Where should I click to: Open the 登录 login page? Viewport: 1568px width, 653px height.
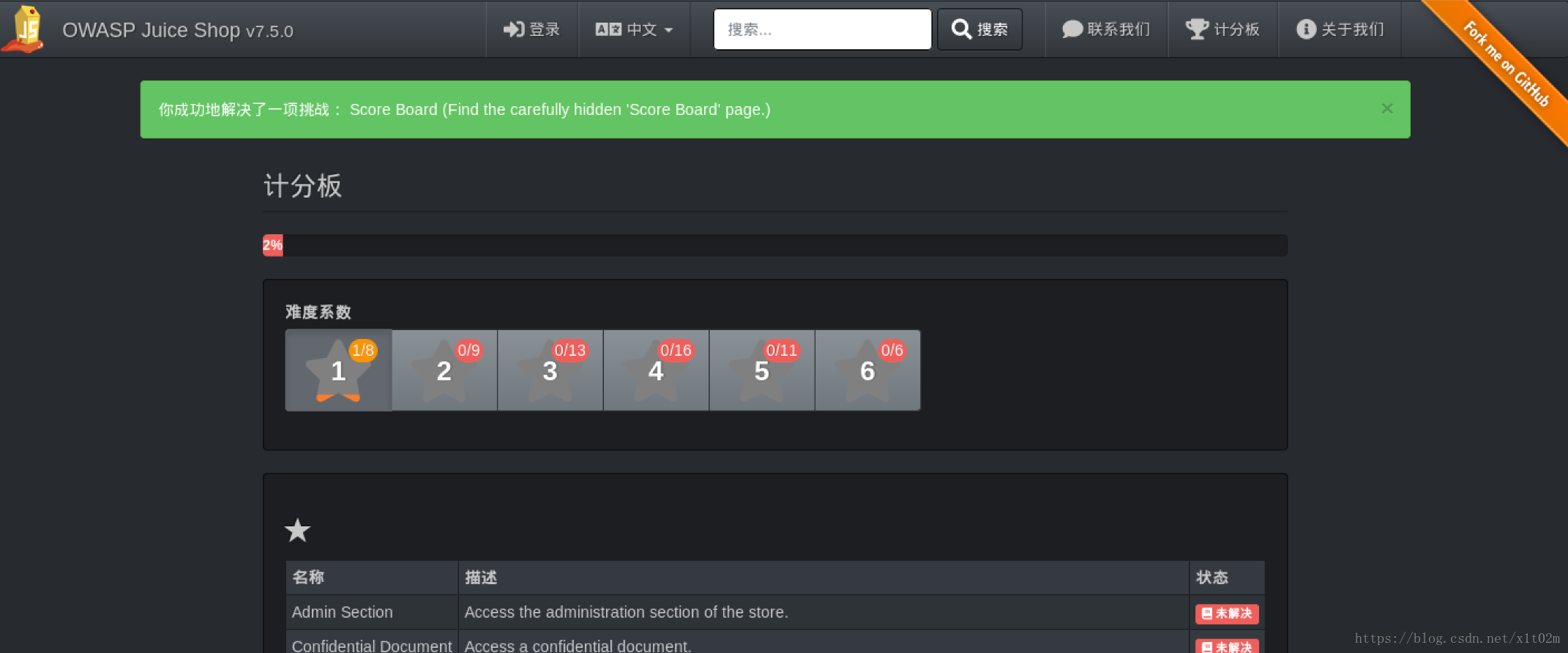click(x=532, y=29)
